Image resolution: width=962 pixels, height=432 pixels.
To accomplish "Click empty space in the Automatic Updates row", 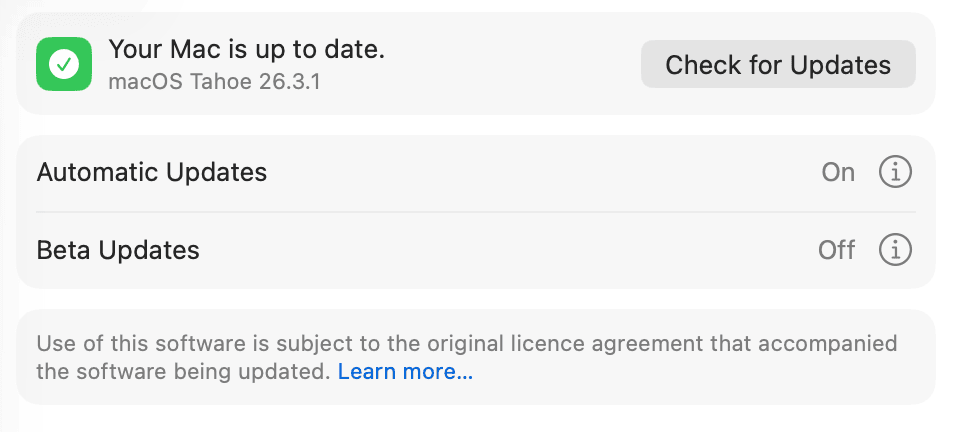I will [540, 172].
